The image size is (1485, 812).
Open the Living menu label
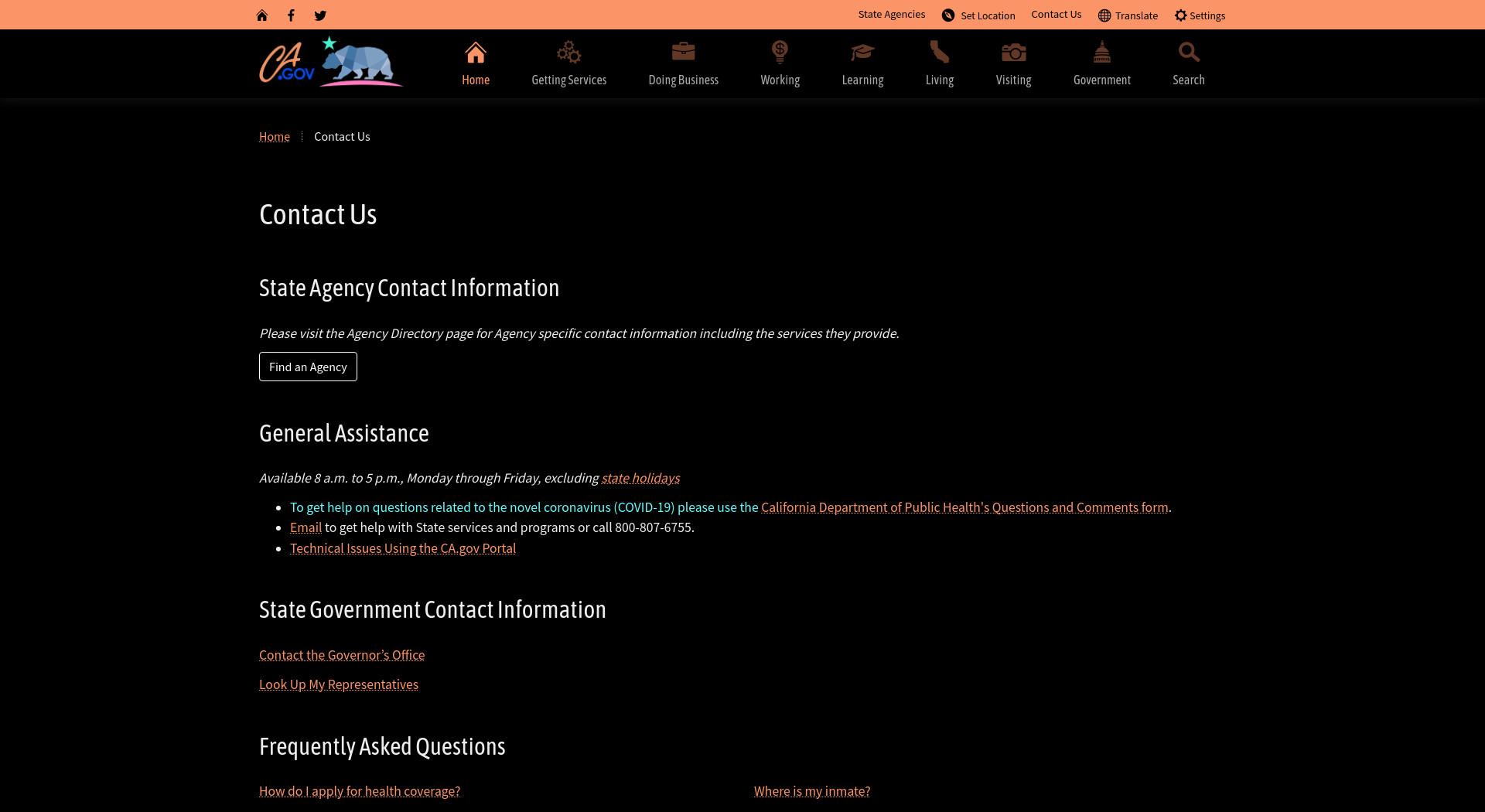(940, 80)
